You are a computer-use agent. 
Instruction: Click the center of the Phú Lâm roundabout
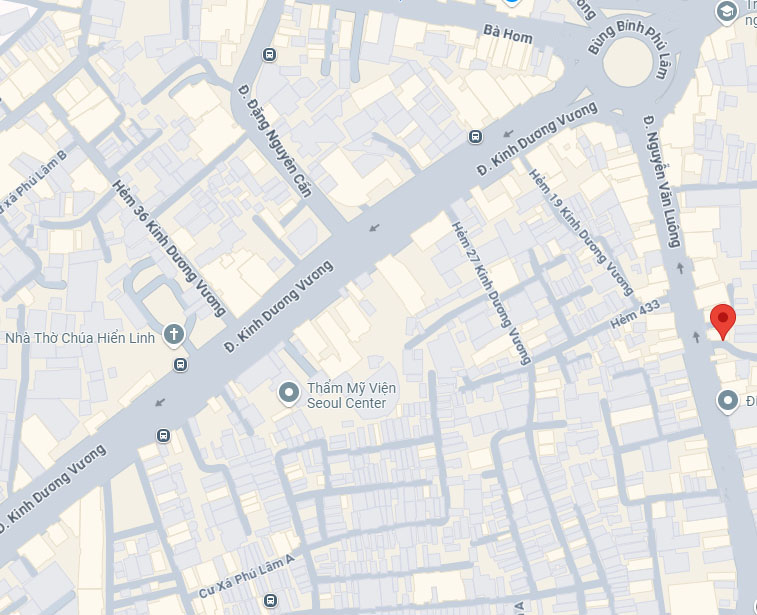coord(627,62)
